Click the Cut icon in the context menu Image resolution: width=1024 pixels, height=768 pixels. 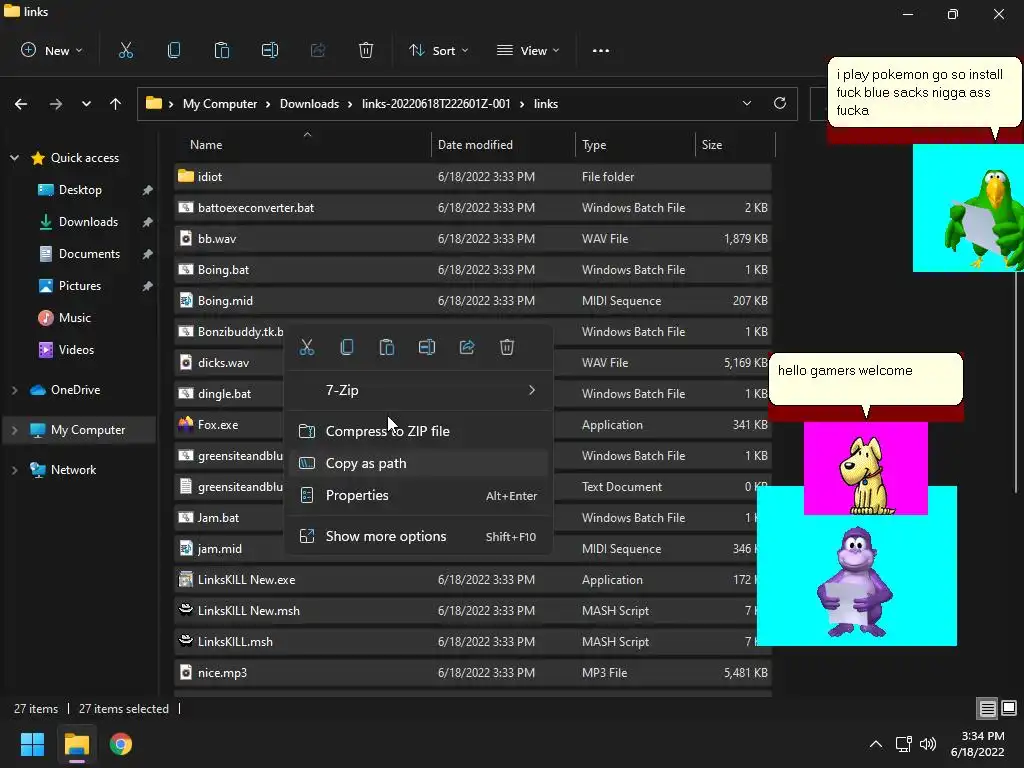pyautogui.click(x=307, y=347)
